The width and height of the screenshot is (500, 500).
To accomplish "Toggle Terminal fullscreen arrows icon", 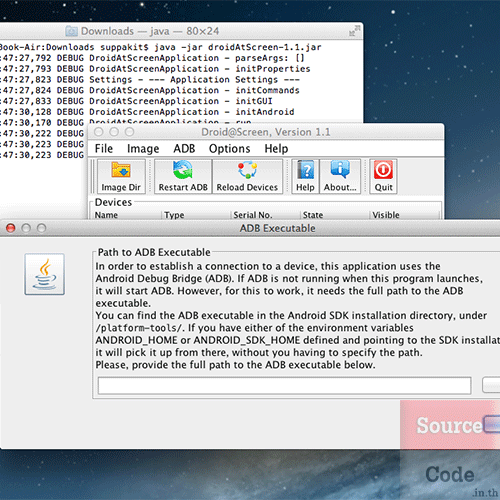I will point(354,31).
